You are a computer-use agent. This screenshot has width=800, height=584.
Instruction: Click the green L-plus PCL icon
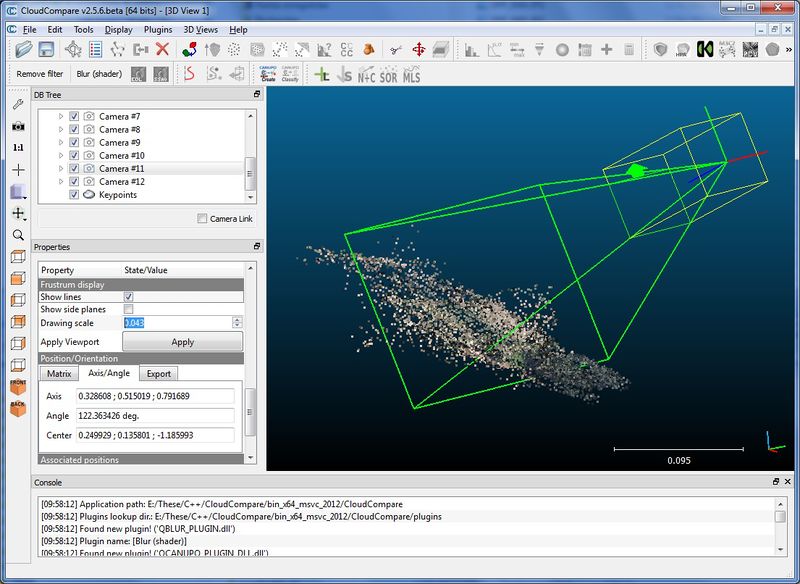click(x=322, y=75)
